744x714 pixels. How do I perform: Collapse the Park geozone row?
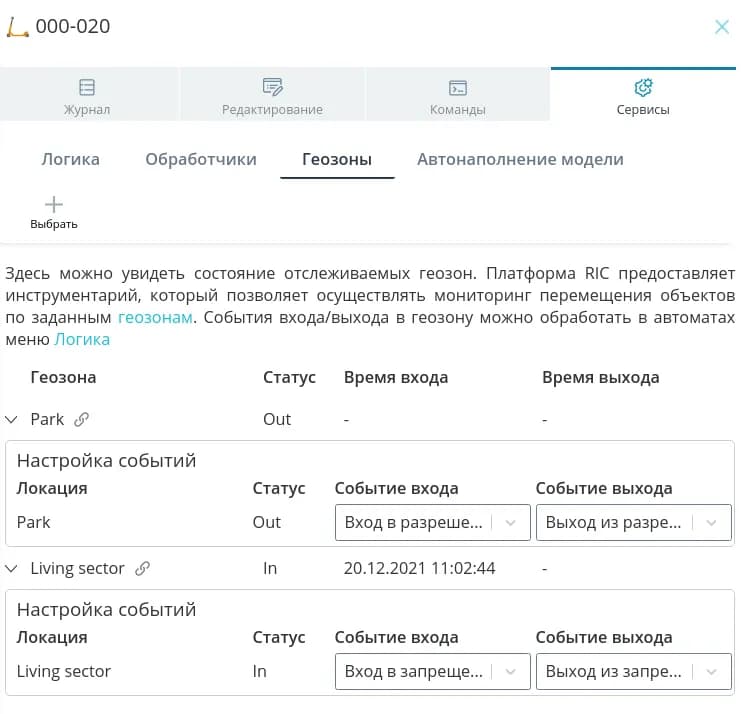[12, 420]
